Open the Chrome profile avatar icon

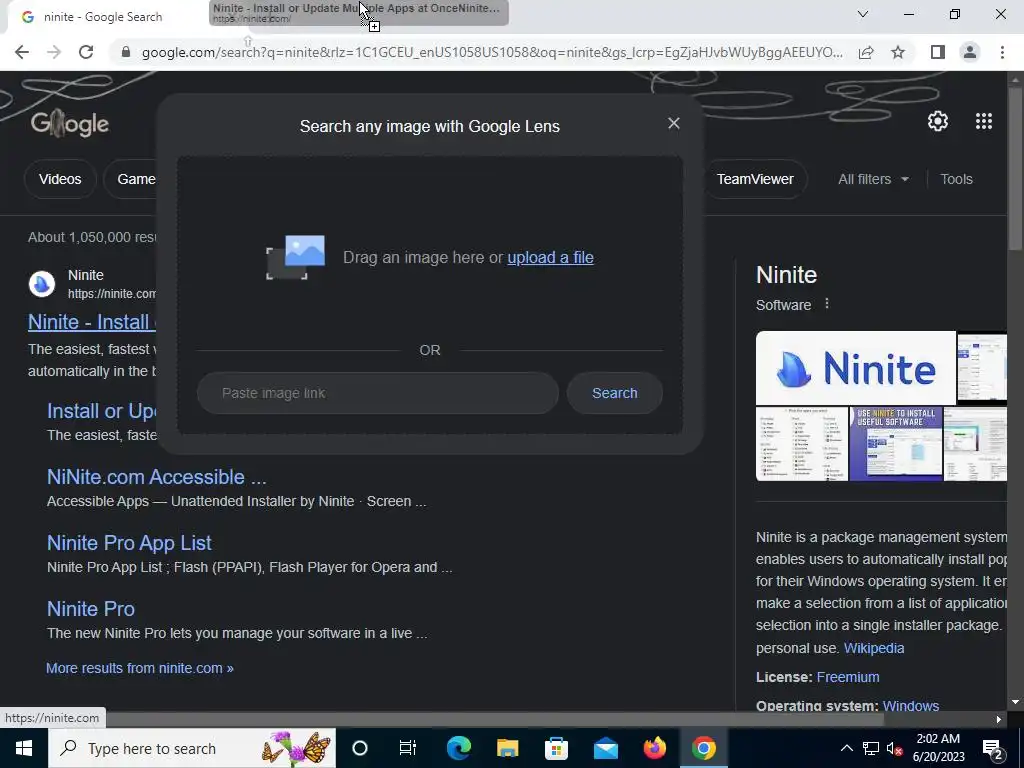tap(970, 52)
